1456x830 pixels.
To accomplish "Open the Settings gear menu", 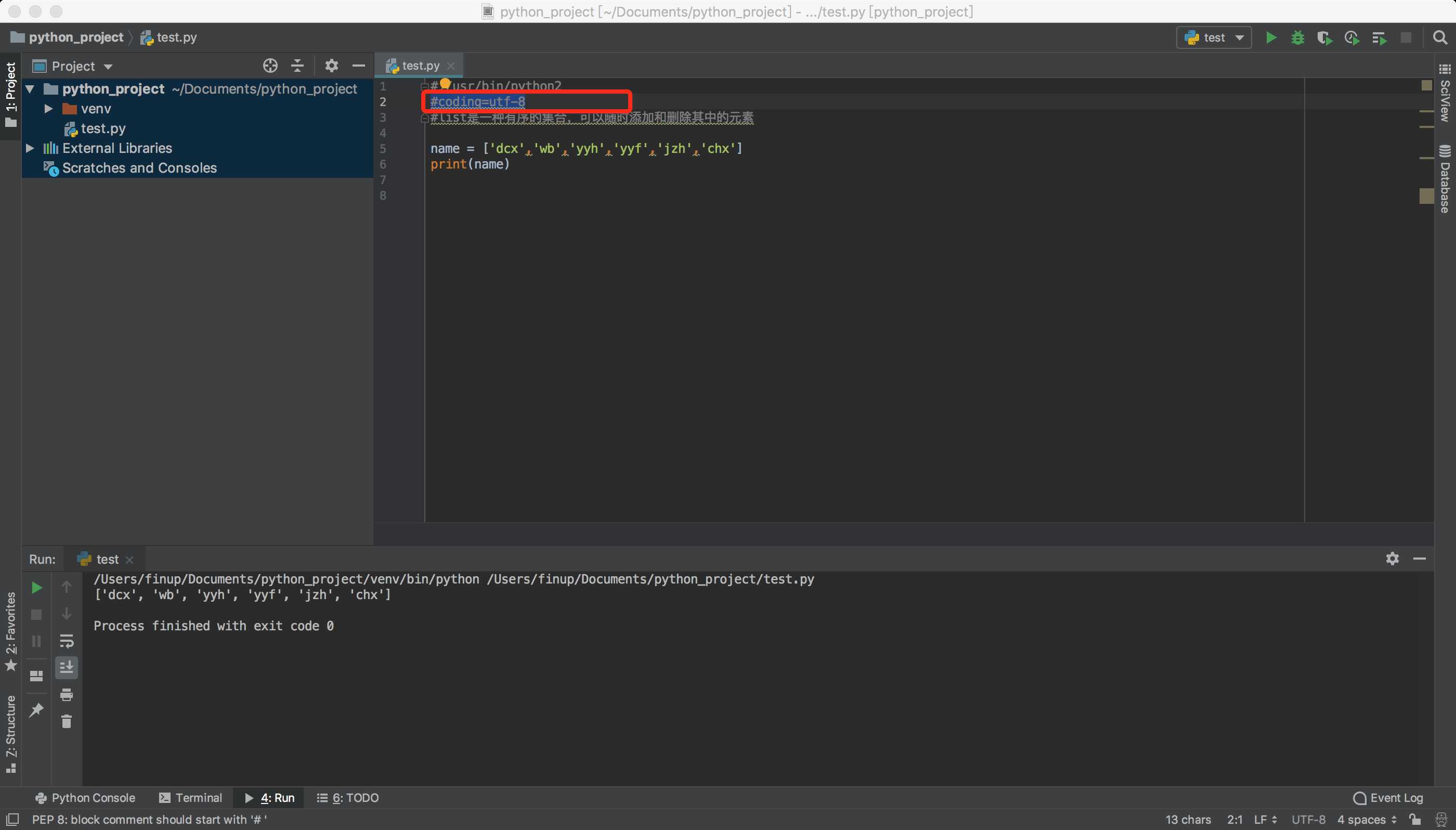I will [x=331, y=64].
